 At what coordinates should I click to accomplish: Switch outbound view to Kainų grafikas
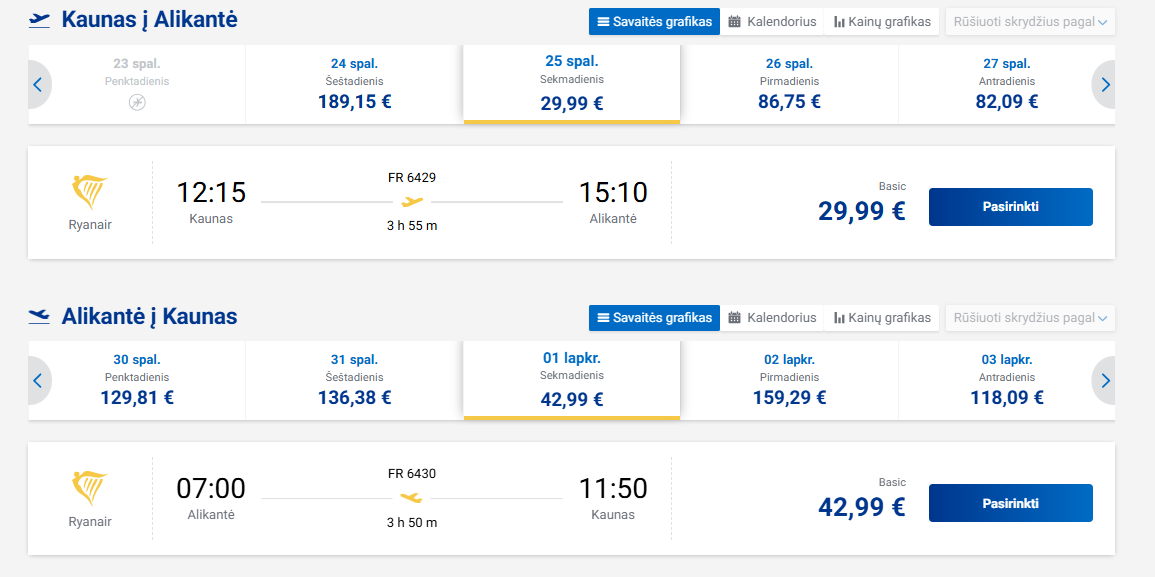pos(882,21)
